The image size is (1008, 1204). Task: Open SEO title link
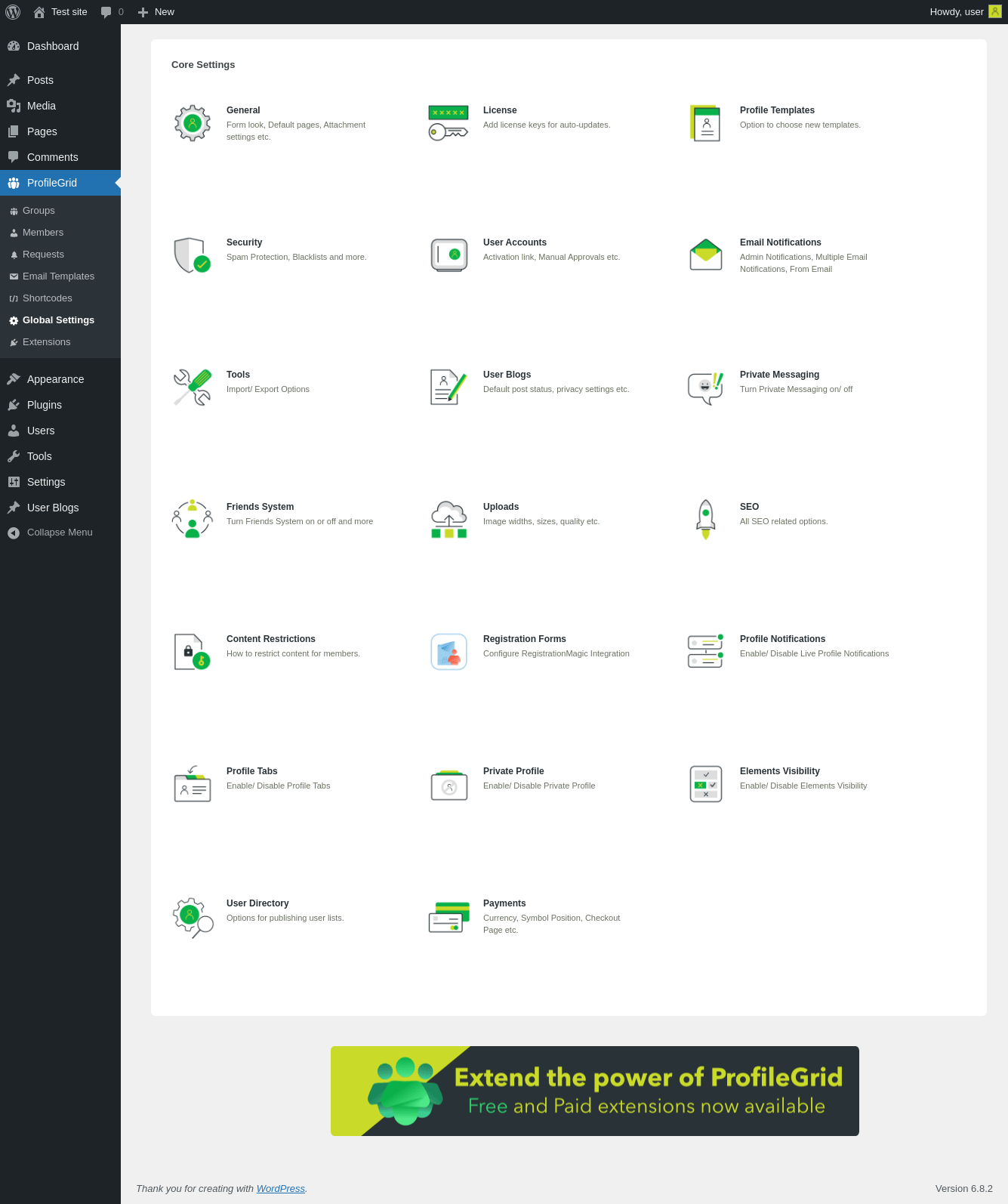pos(750,507)
